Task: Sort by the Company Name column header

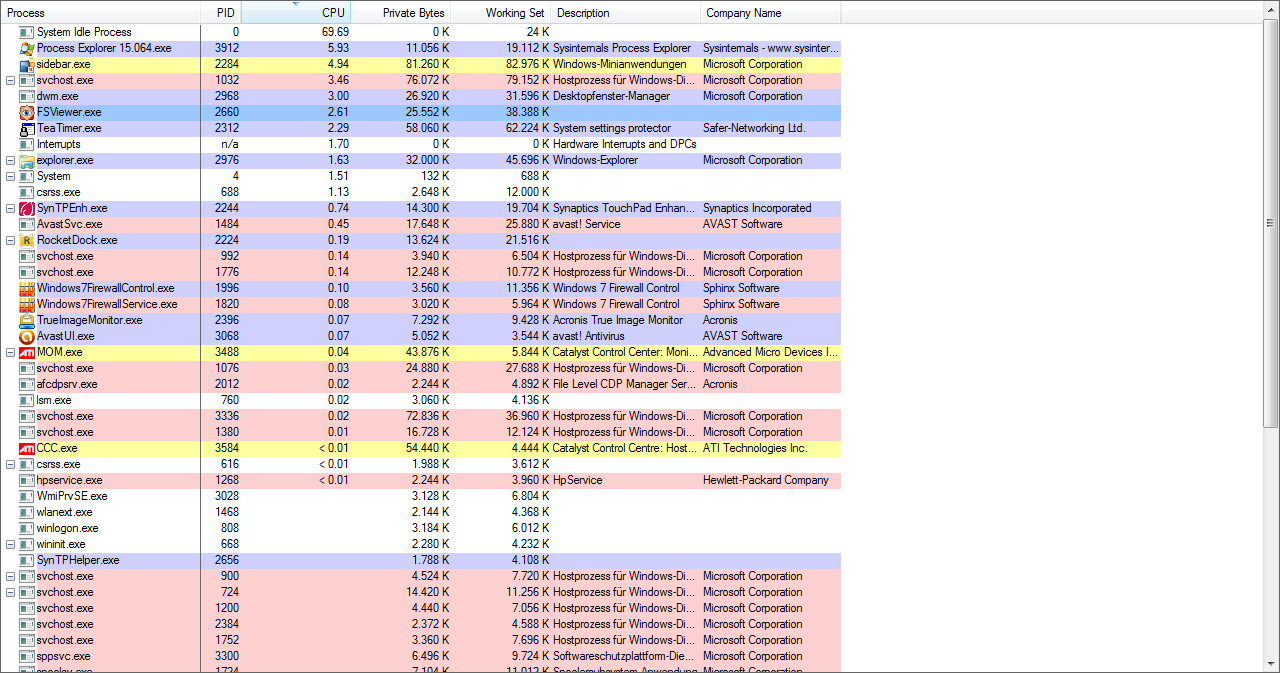Action: [771, 13]
